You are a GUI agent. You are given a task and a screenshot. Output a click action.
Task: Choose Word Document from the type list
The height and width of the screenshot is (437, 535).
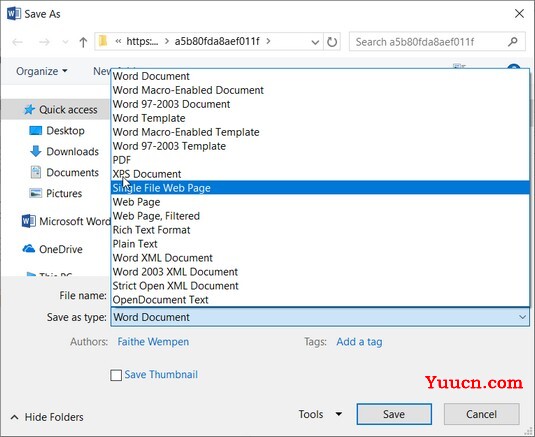click(x=320, y=76)
